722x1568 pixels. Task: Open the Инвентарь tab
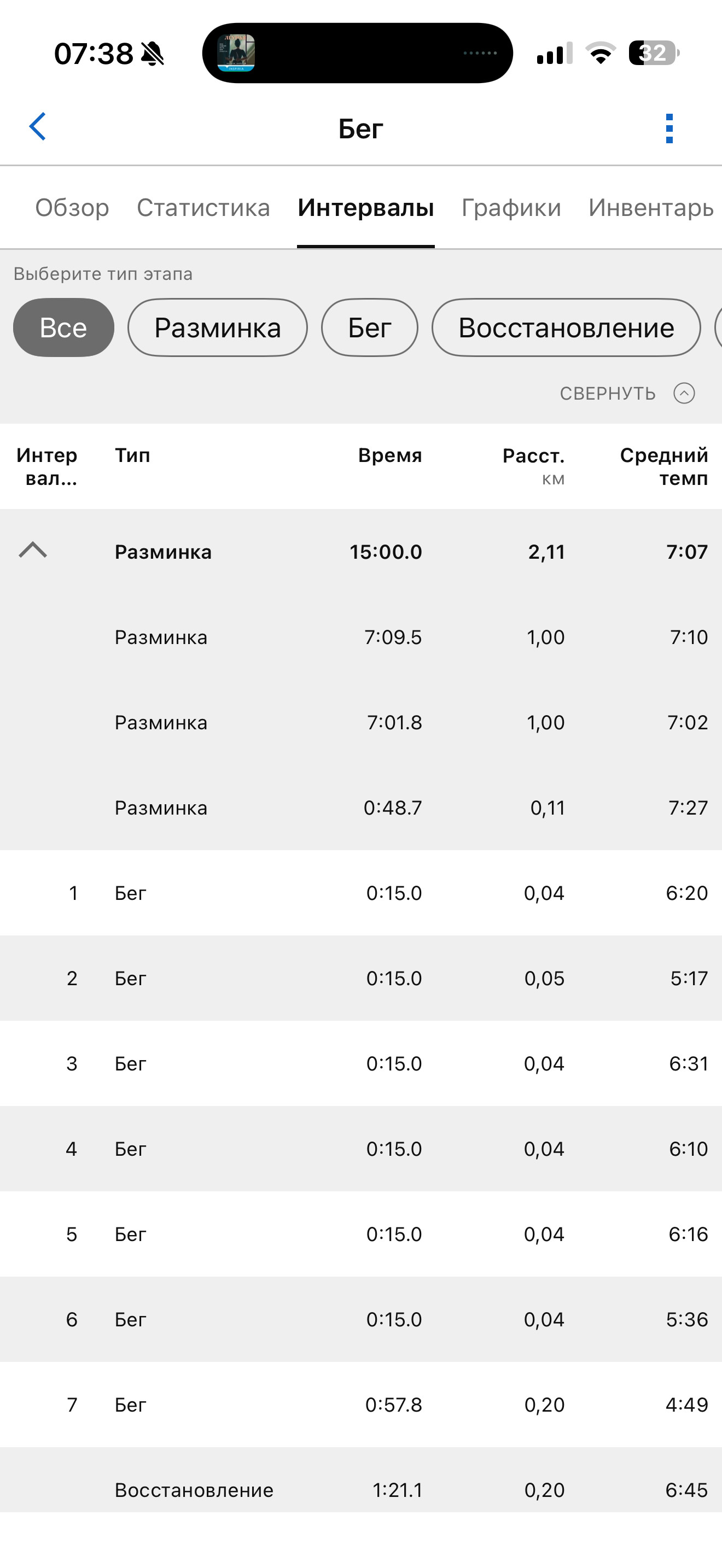pos(651,208)
